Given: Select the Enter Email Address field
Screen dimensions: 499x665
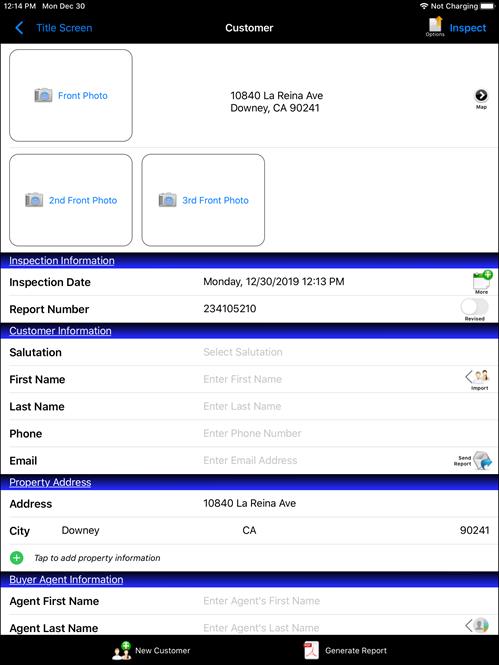Looking at the screenshot, I should point(250,461).
